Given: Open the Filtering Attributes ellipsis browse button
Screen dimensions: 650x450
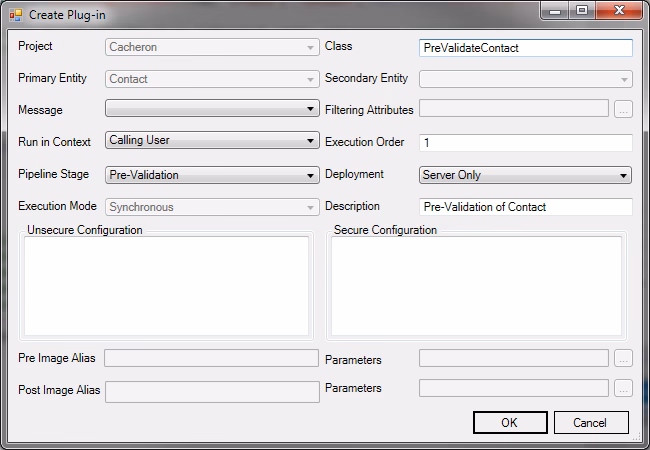Looking at the screenshot, I should [x=623, y=109].
